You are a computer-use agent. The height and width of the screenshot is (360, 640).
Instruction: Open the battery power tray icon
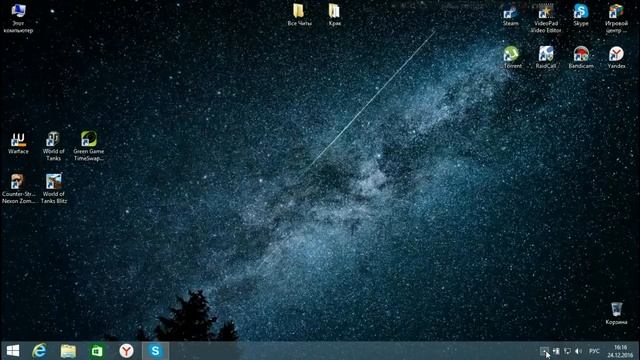coord(556,351)
